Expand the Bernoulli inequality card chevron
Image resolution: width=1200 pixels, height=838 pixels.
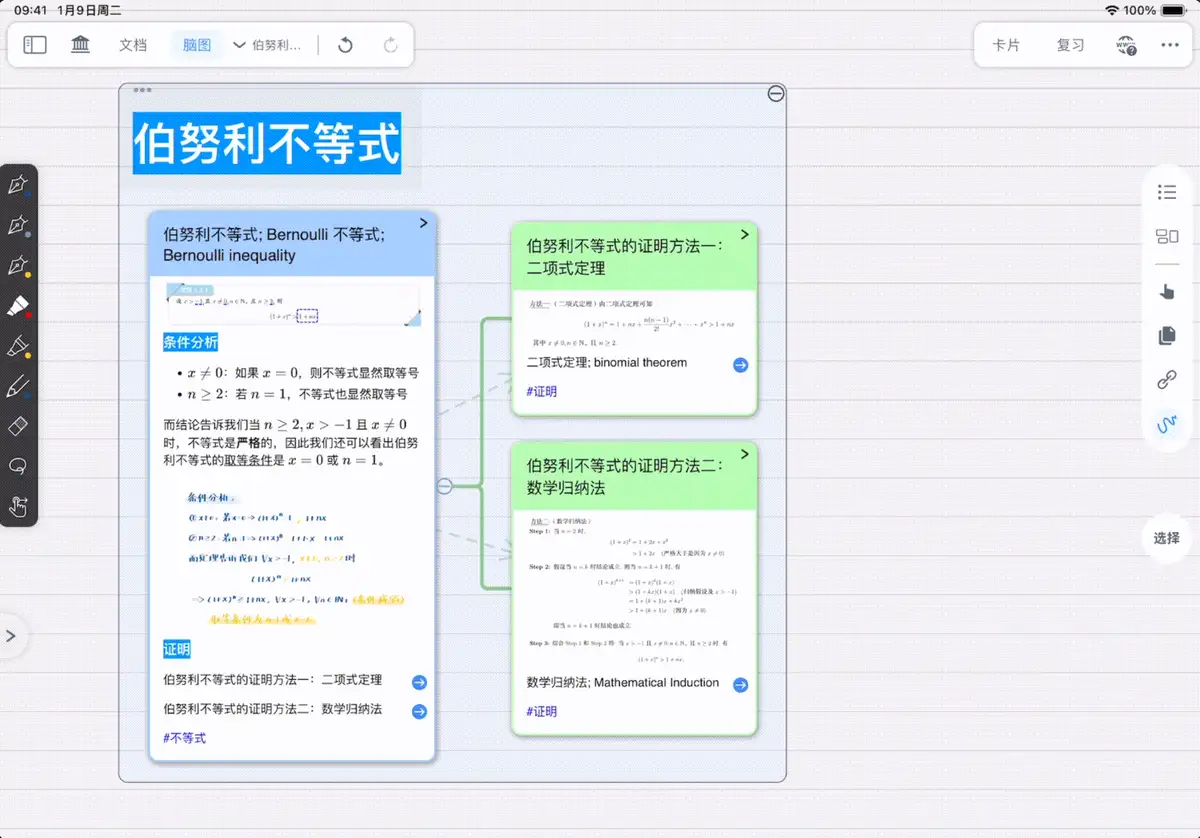click(x=424, y=223)
